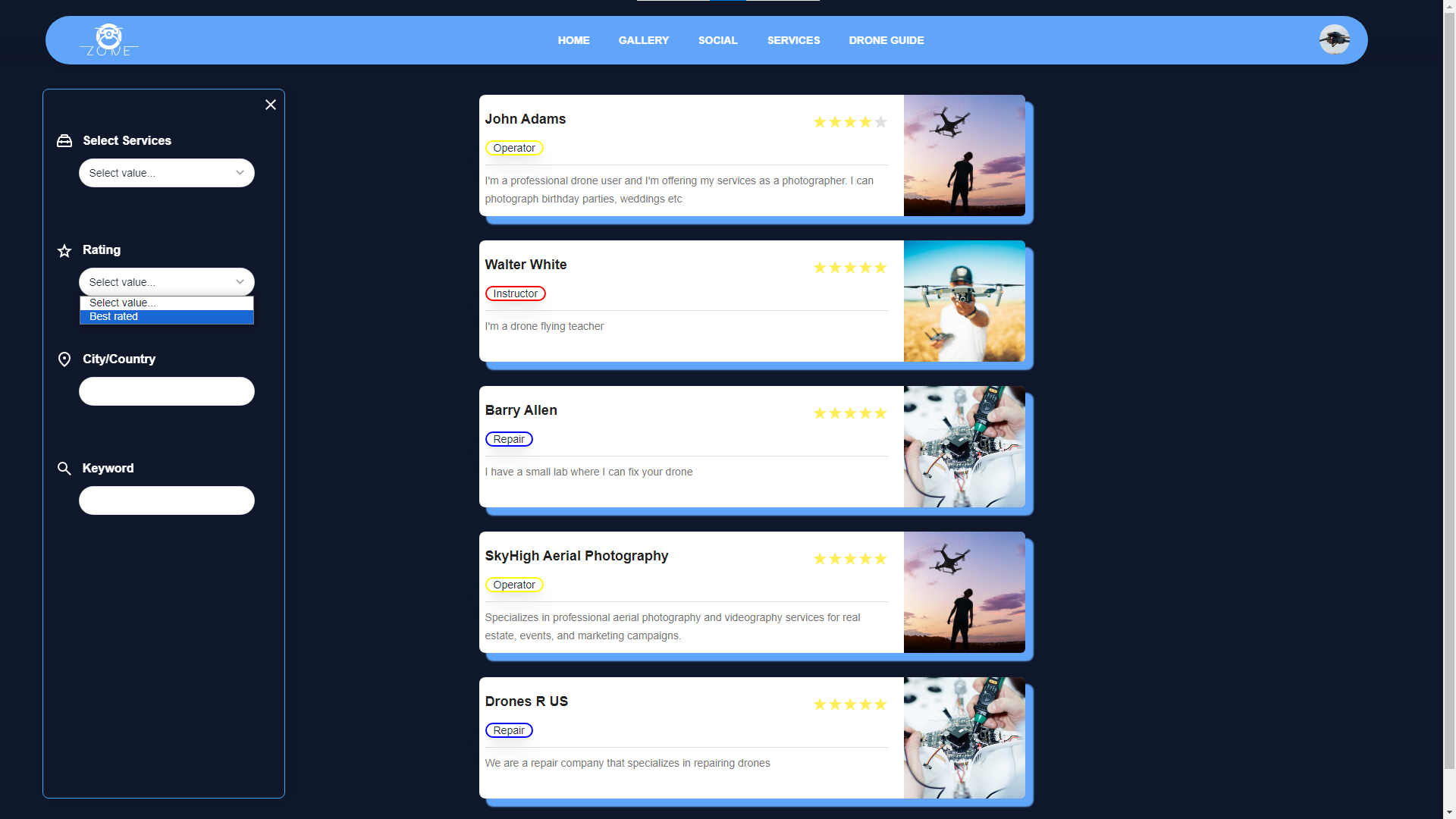Open the Drone Guide menu item

[886, 40]
